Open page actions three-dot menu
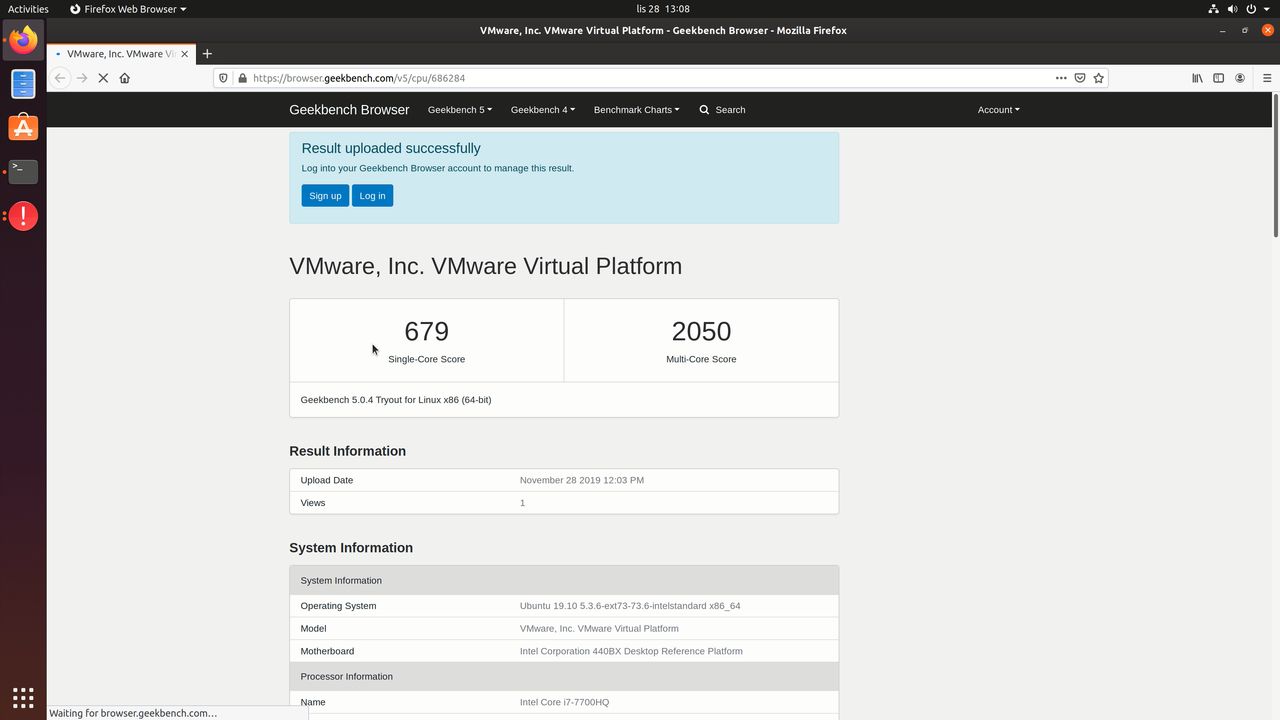Viewport: 1280px width, 720px height. (x=1061, y=78)
